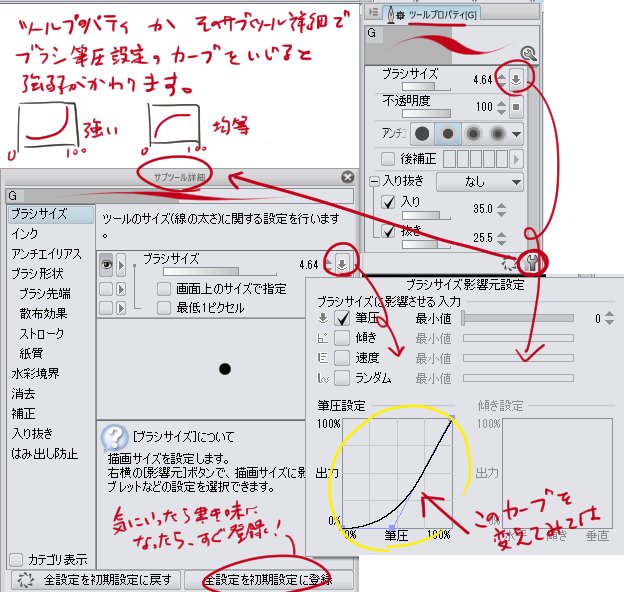Expand arrow in 画面上のサイズで指定 row
Screen dimensions: 624x592
click(121, 289)
